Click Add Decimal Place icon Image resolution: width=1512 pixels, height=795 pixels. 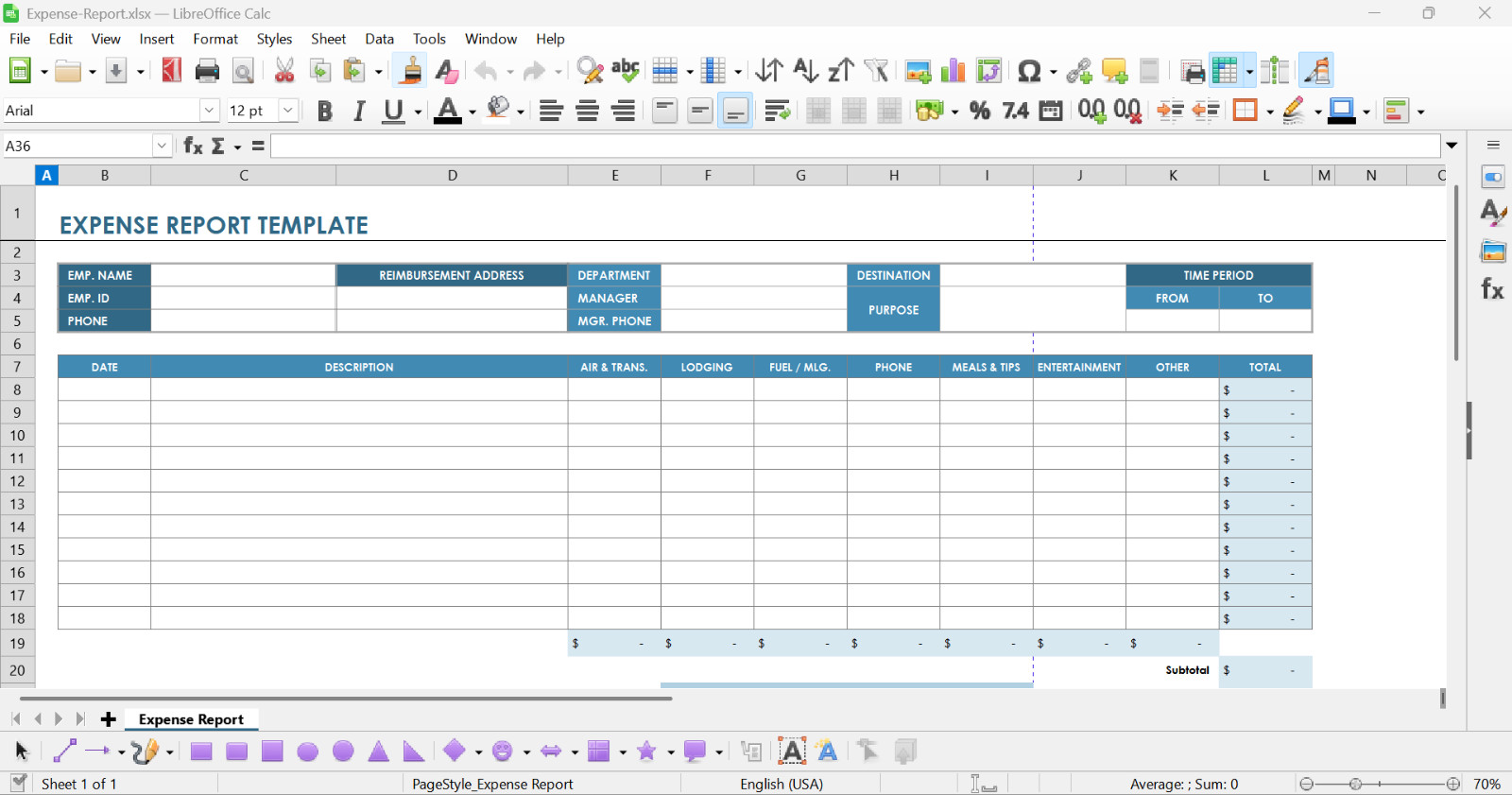pyautogui.click(x=1092, y=111)
